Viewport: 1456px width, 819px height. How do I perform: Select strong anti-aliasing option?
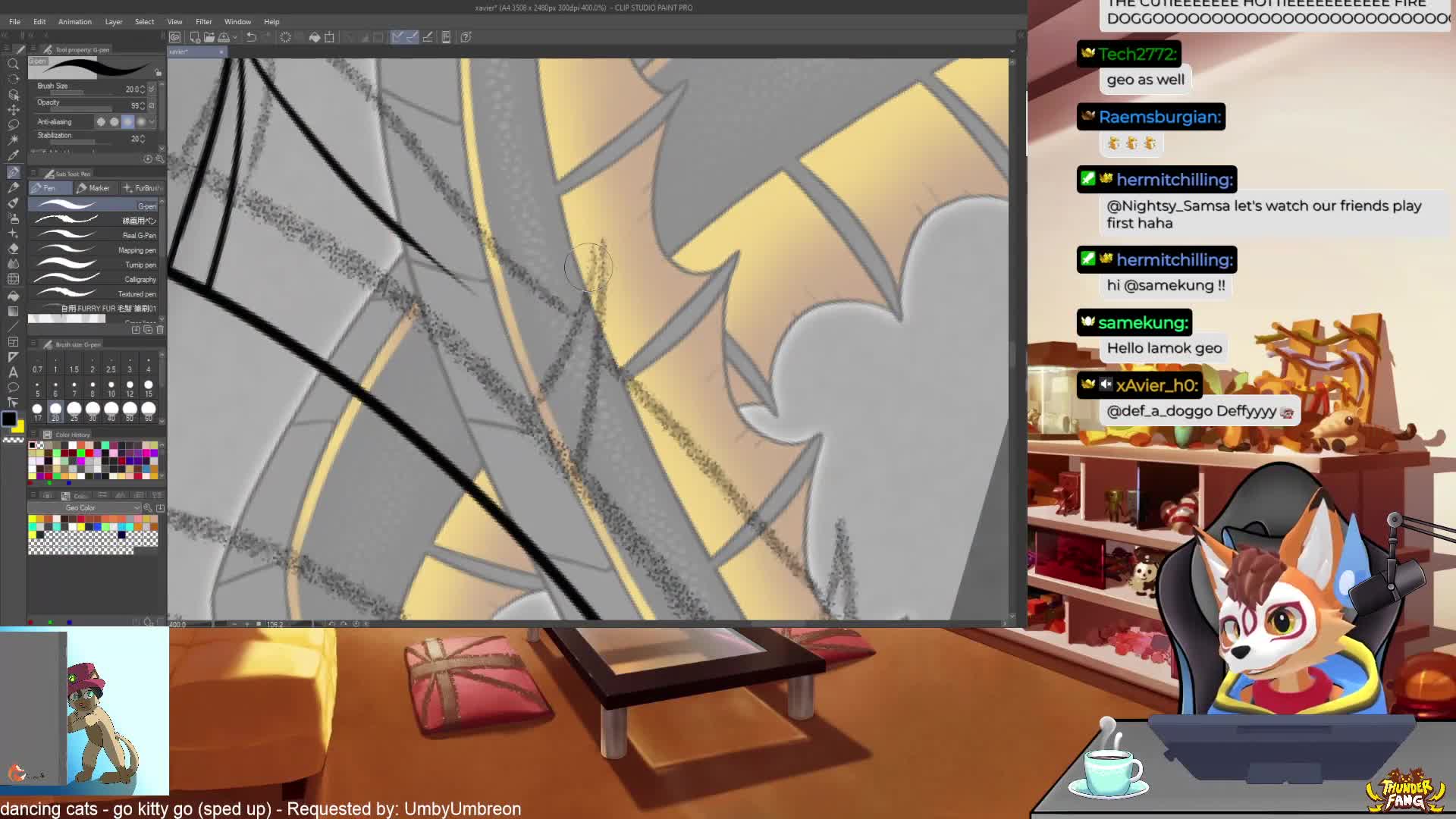coord(141,122)
